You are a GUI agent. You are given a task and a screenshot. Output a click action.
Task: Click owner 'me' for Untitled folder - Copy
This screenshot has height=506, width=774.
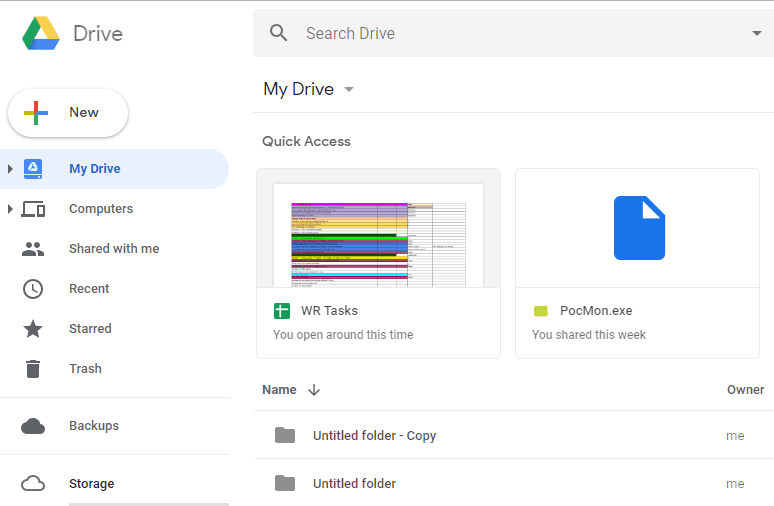click(x=735, y=436)
